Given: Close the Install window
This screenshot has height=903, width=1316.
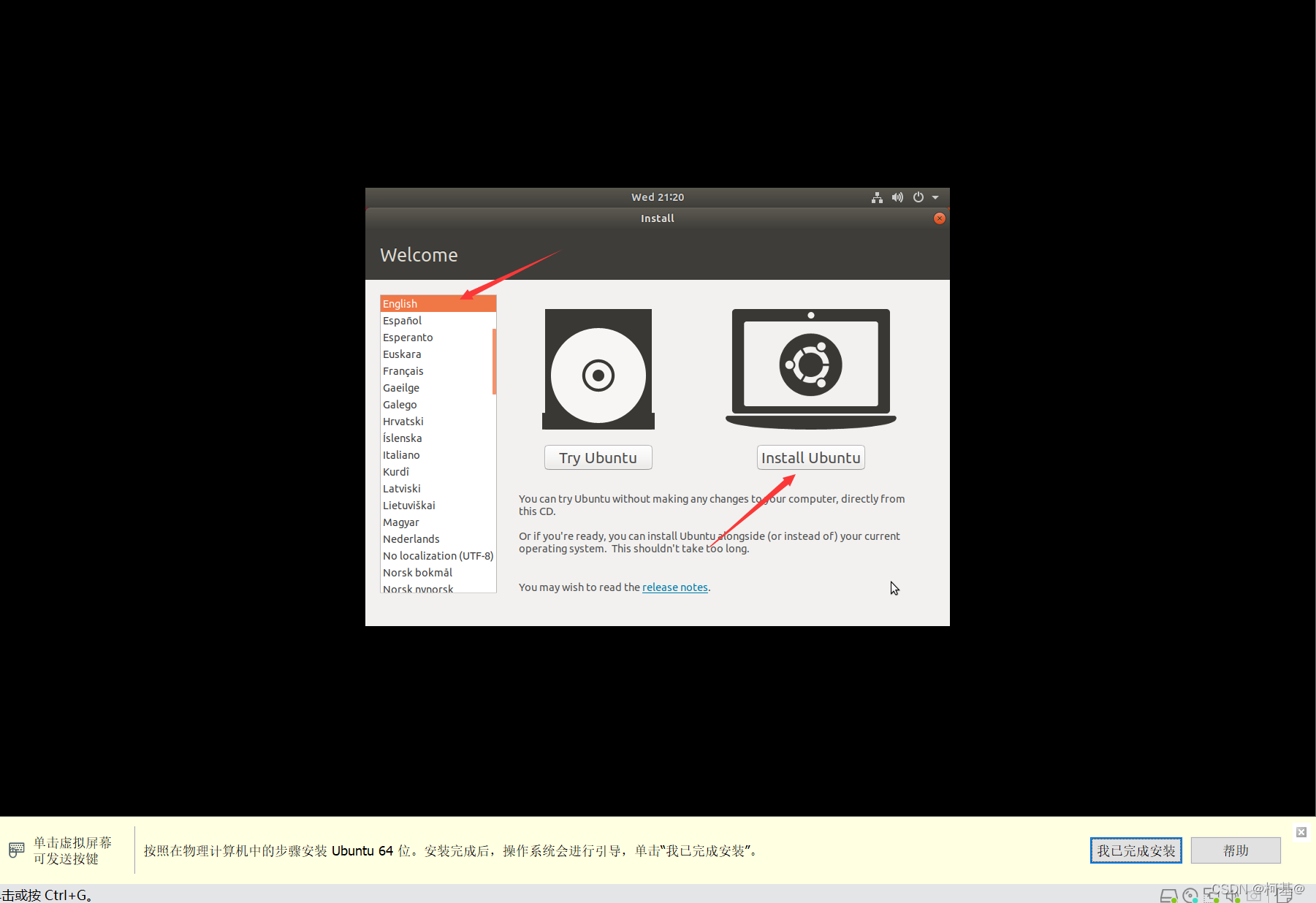Looking at the screenshot, I should click(940, 218).
